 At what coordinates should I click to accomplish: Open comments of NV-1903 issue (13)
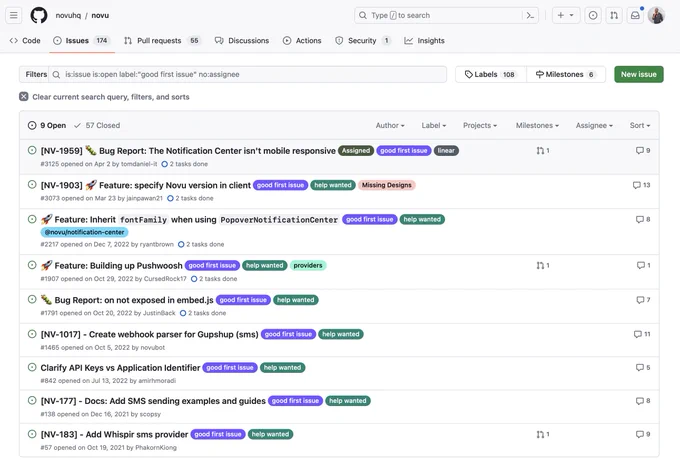tap(641, 185)
